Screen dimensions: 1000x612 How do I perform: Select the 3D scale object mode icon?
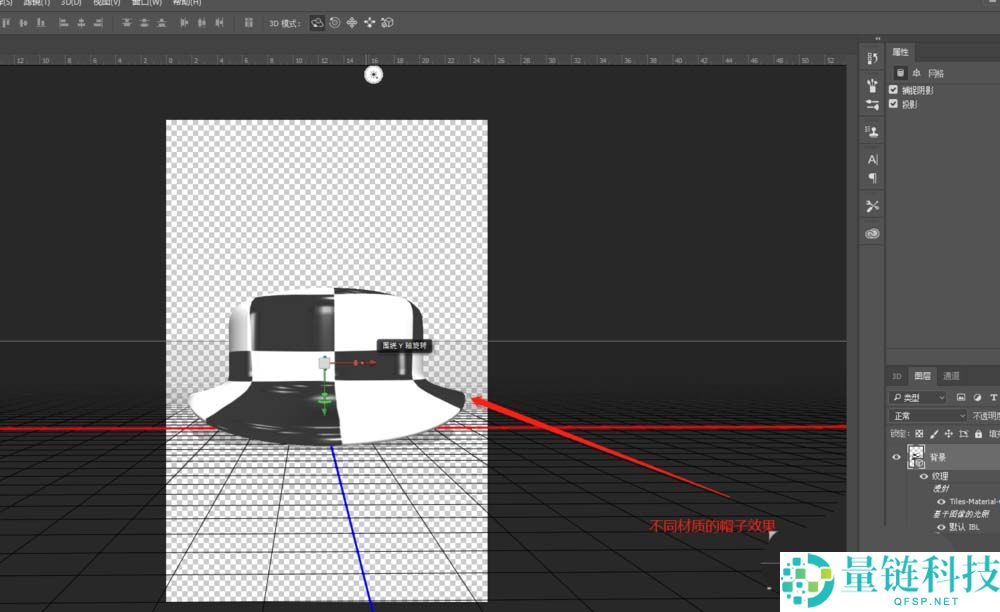[x=387, y=22]
